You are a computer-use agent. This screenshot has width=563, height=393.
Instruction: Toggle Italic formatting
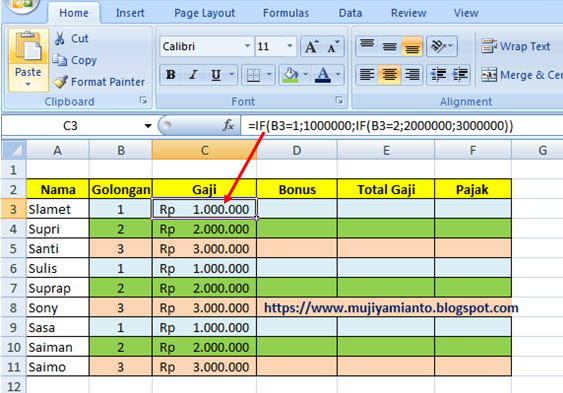(x=194, y=75)
